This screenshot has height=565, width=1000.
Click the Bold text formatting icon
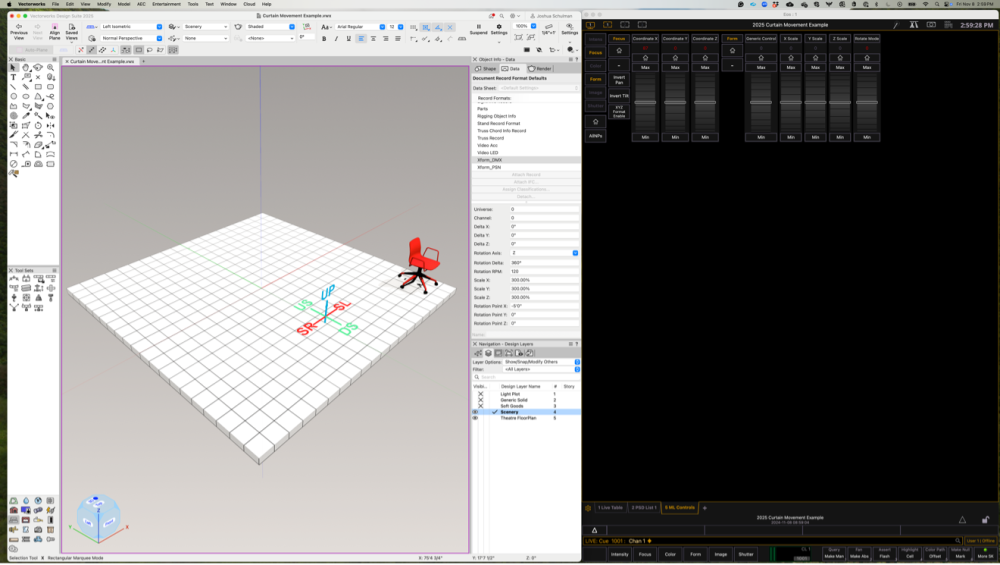324,39
